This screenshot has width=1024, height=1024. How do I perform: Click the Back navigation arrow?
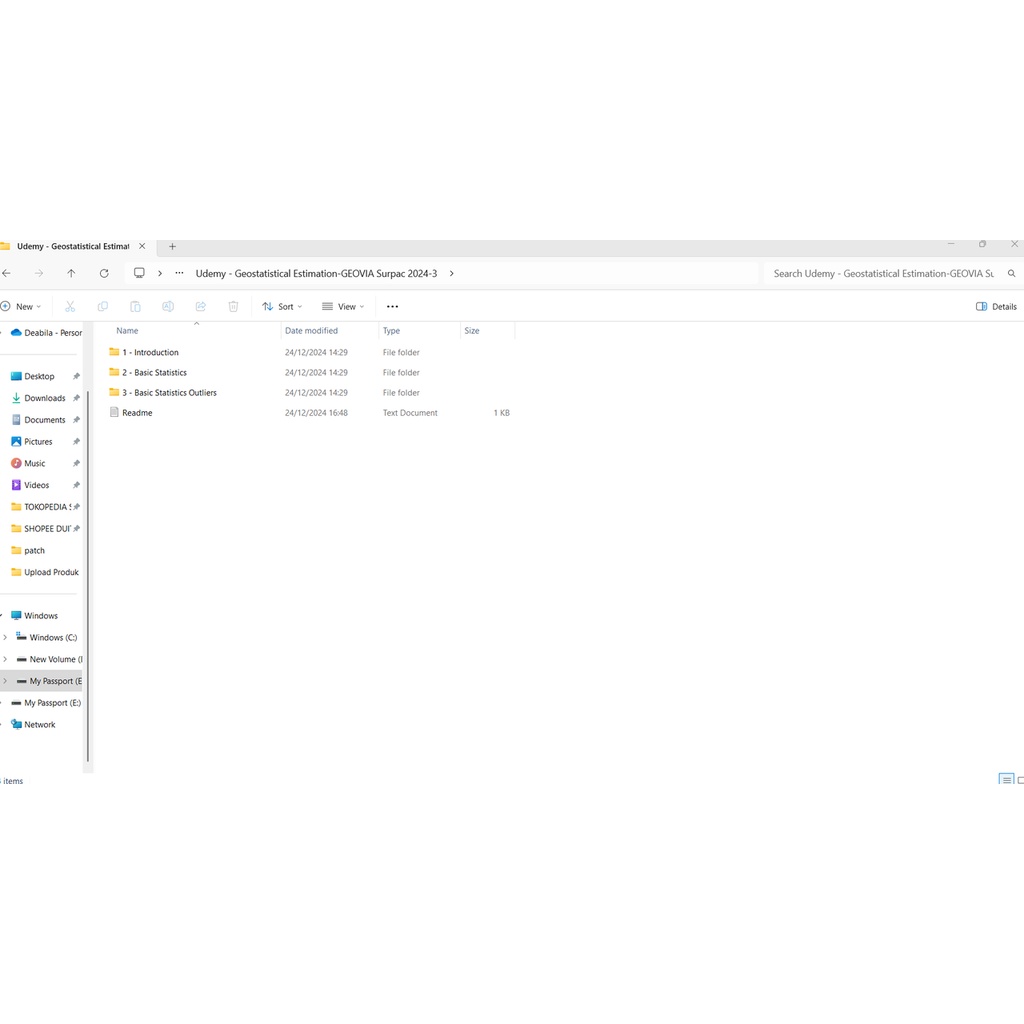[7, 273]
